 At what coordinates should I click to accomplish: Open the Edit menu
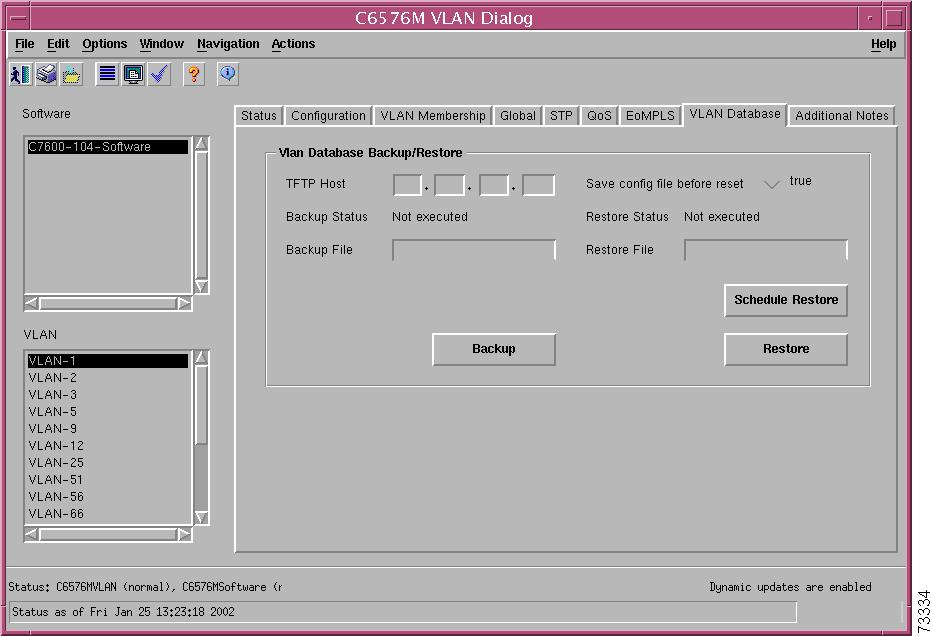(58, 44)
